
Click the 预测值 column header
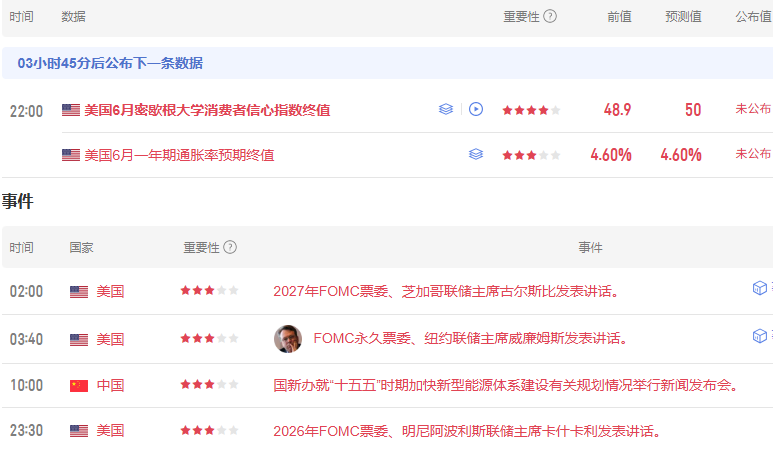point(683,17)
